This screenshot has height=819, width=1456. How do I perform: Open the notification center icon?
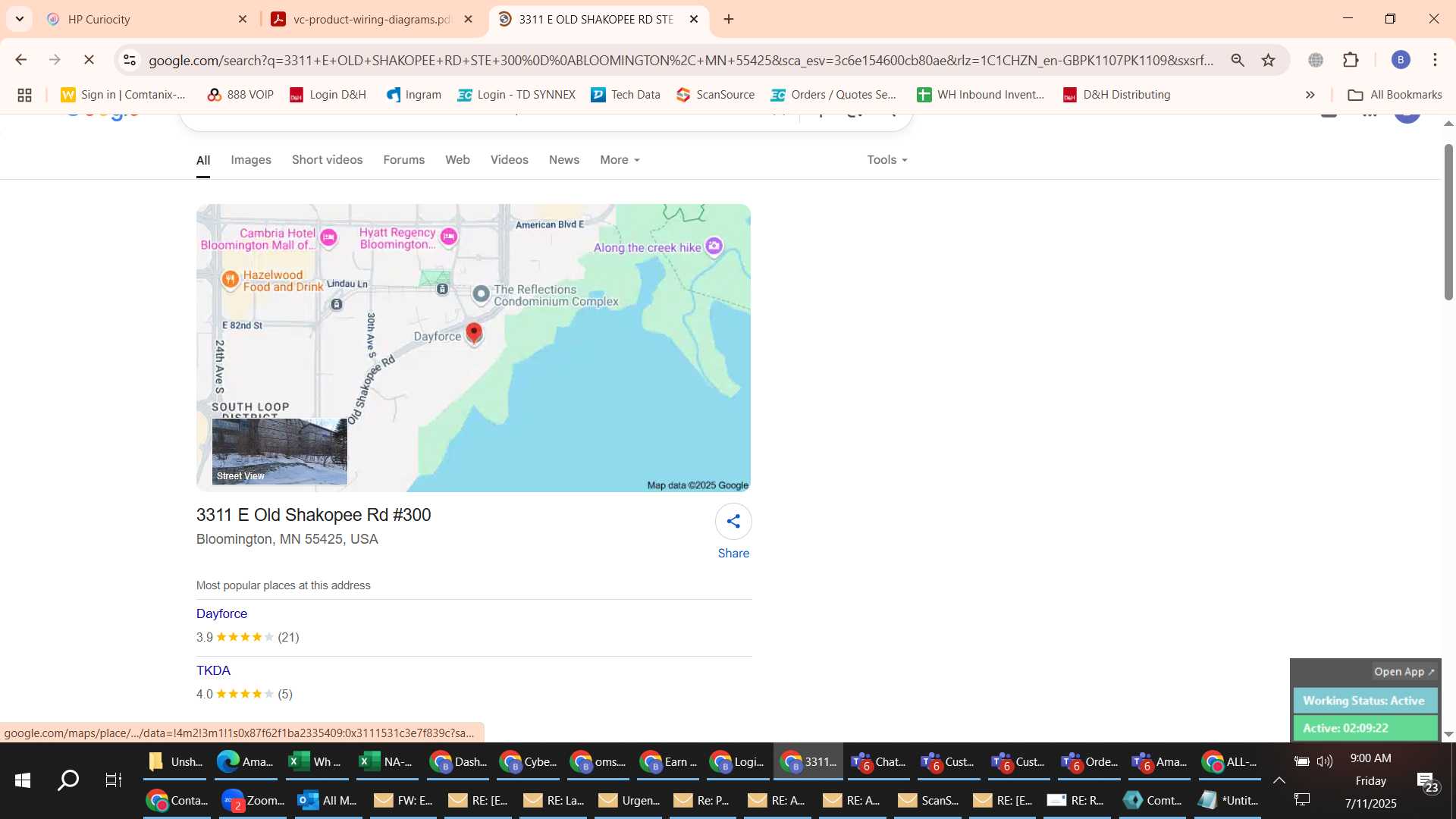(x=1427, y=782)
